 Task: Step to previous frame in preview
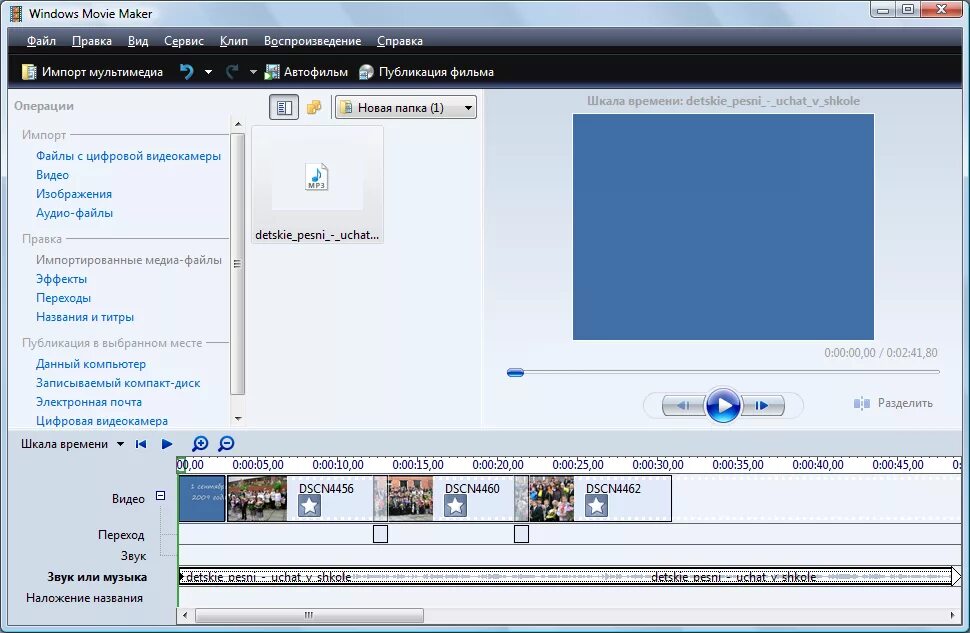684,405
